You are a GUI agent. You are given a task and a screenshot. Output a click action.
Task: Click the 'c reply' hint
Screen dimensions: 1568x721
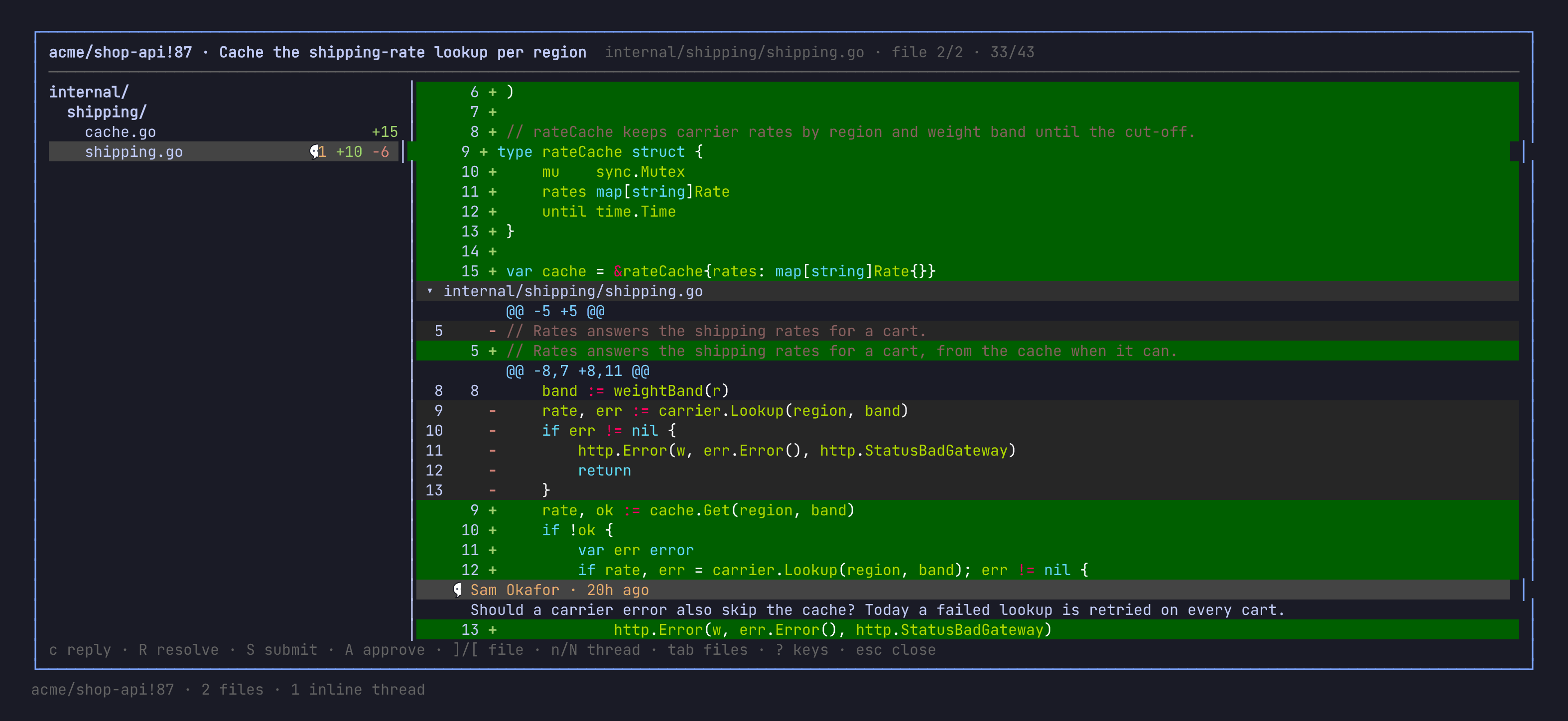80,650
